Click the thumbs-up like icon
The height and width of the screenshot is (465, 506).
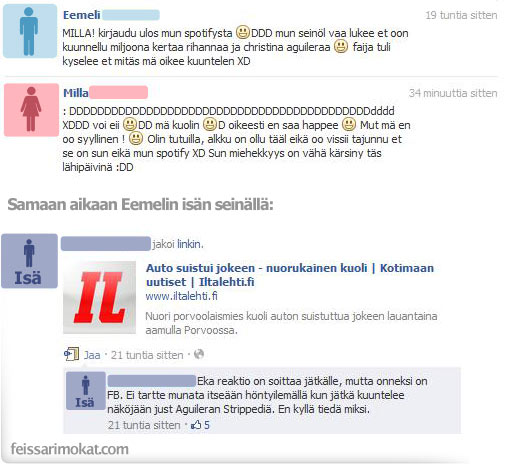pyautogui.click(x=196, y=425)
